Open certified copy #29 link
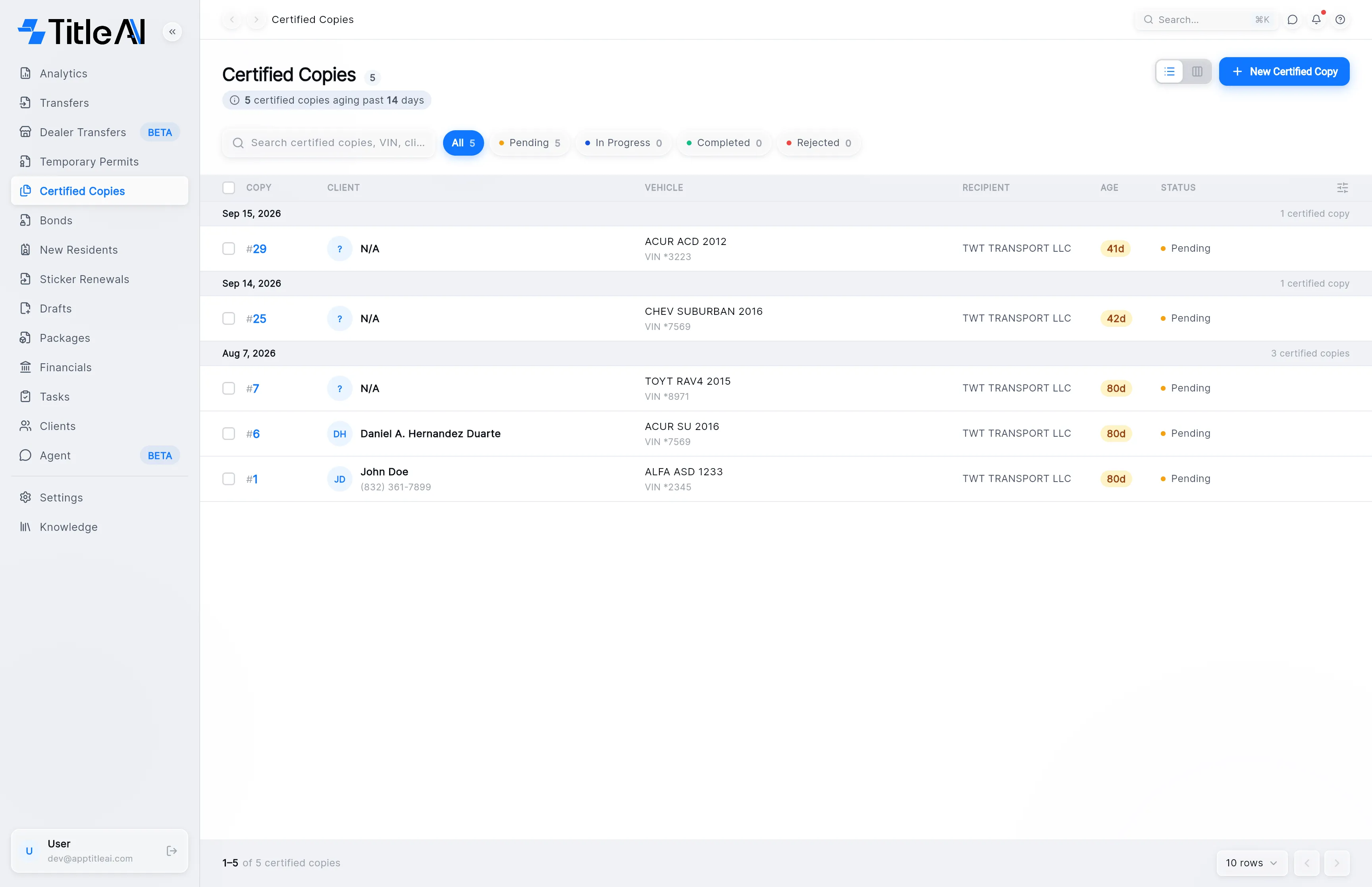 click(256, 249)
